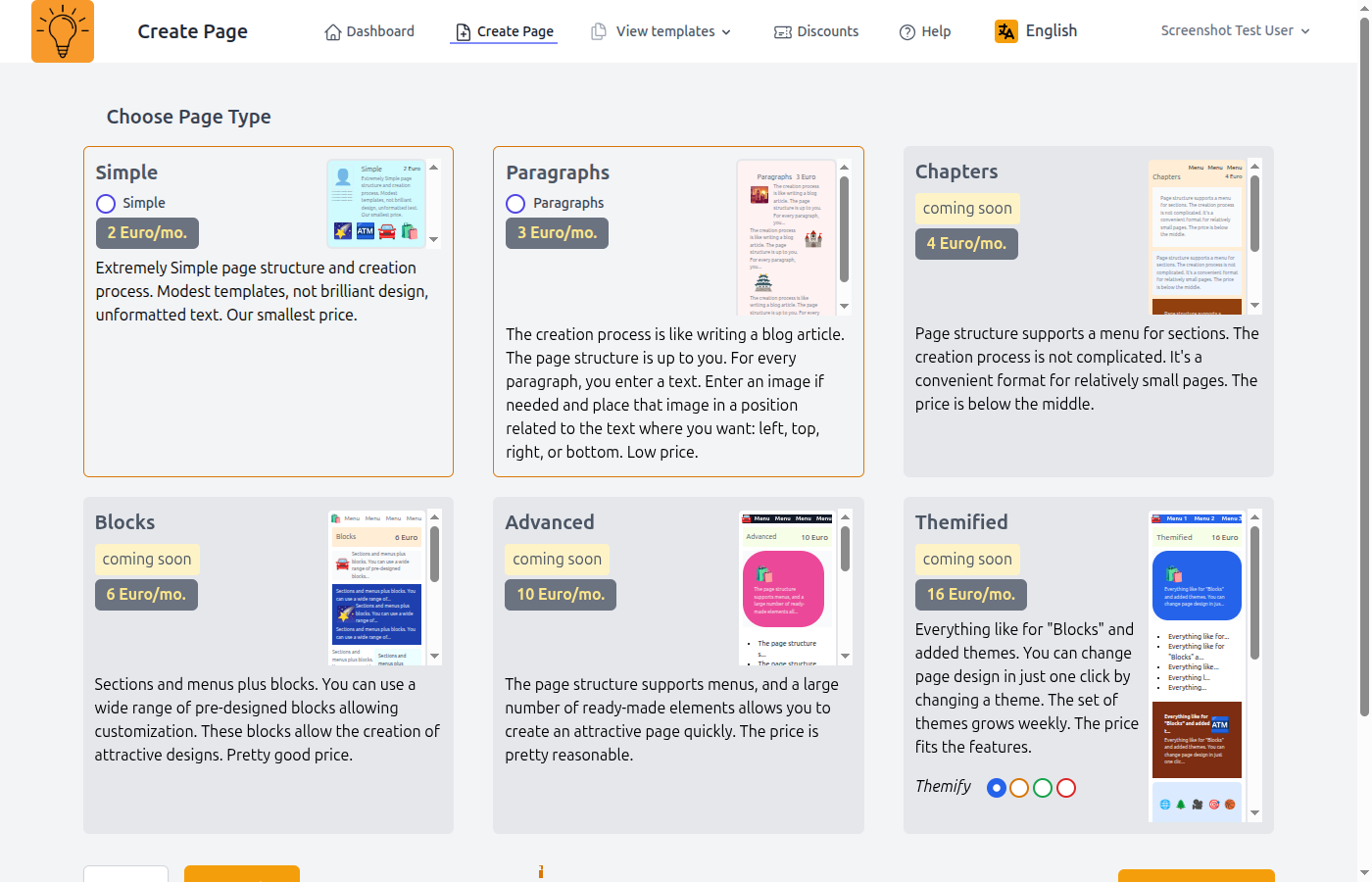This screenshot has width=1372, height=882.
Task: Click the Themified template preview thumbnail
Action: (x=1197, y=665)
